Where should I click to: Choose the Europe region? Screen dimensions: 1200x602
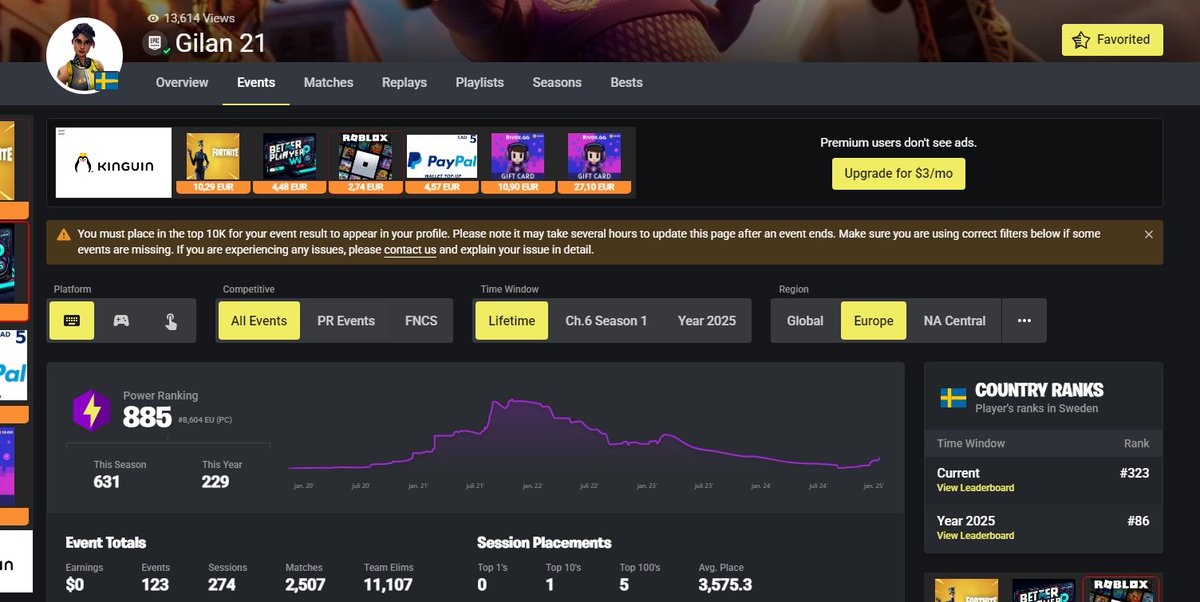[873, 321]
